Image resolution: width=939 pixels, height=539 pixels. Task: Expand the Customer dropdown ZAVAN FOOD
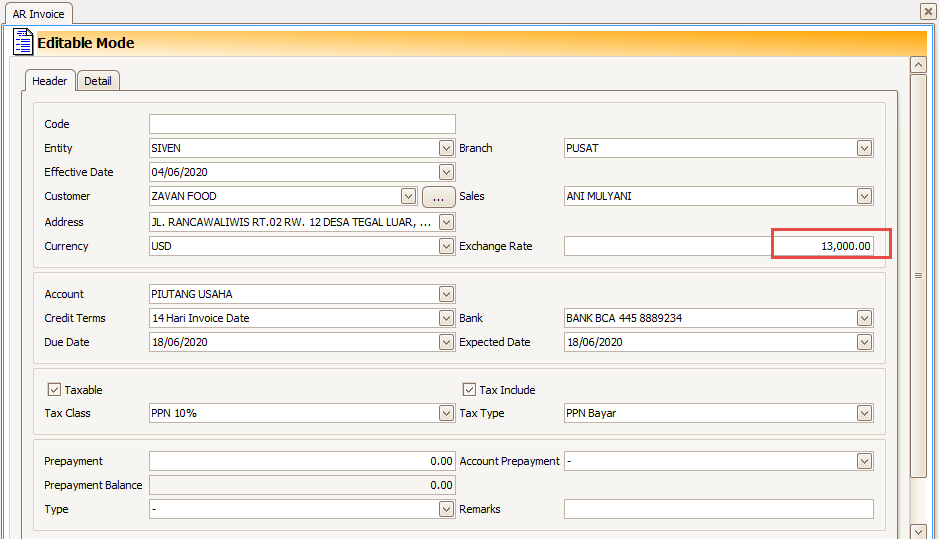pos(408,196)
